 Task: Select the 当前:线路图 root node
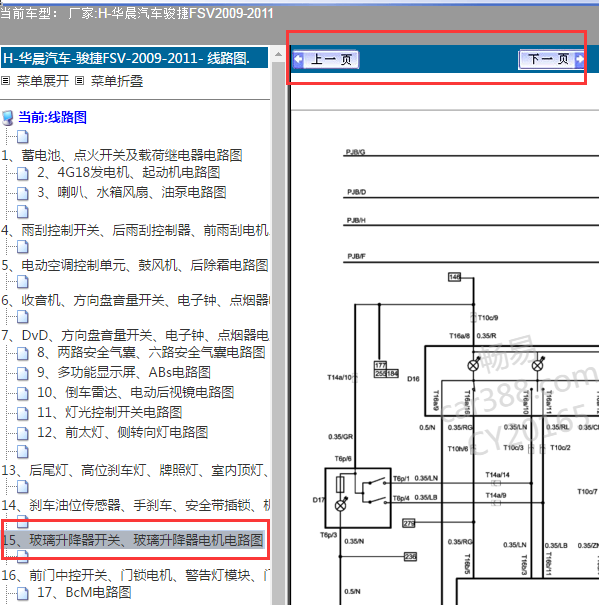[x=52, y=117]
